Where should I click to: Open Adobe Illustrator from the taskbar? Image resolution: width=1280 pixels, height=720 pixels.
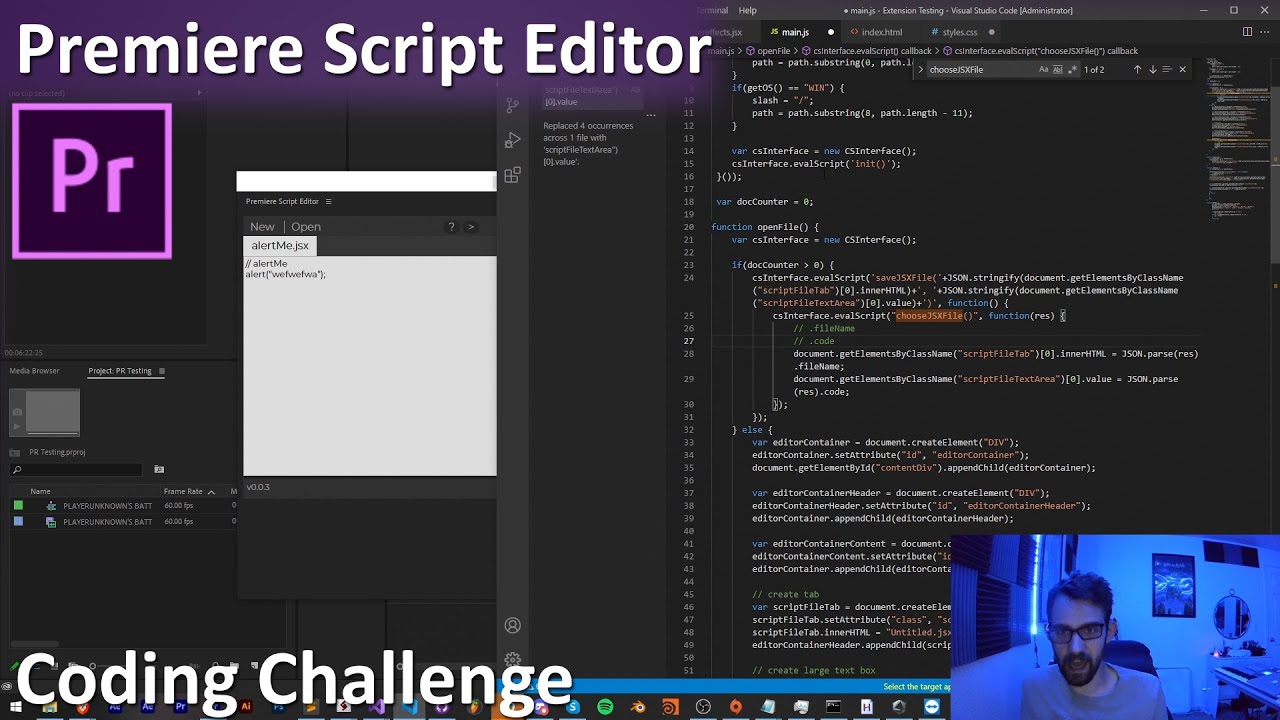(x=245, y=708)
